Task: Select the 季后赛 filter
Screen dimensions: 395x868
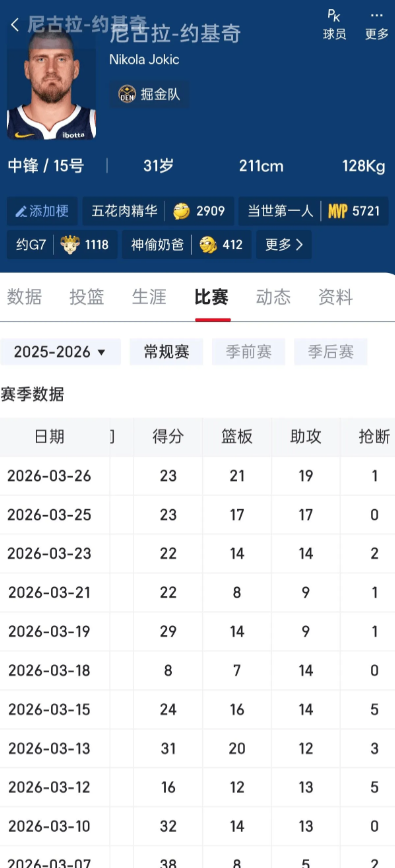Action: coord(331,352)
